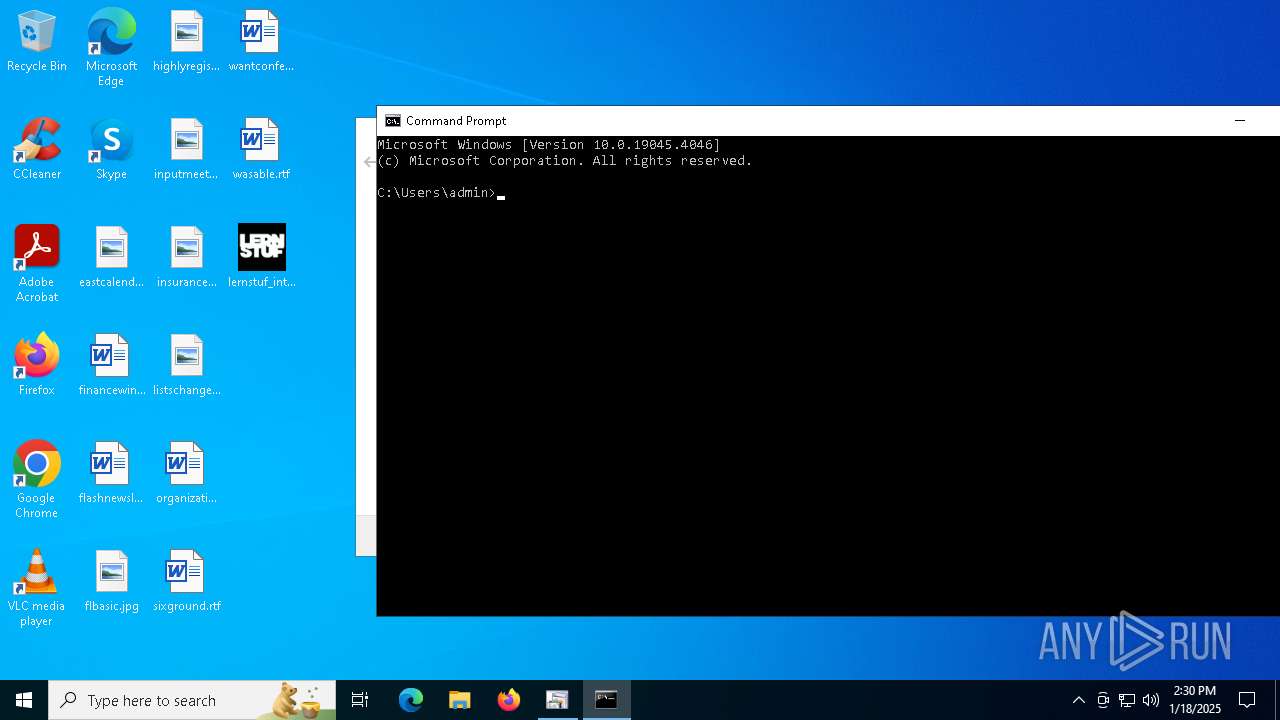1280x720 pixels.
Task: Select sixground.rtf document icon
Action: tap(186, 582)
